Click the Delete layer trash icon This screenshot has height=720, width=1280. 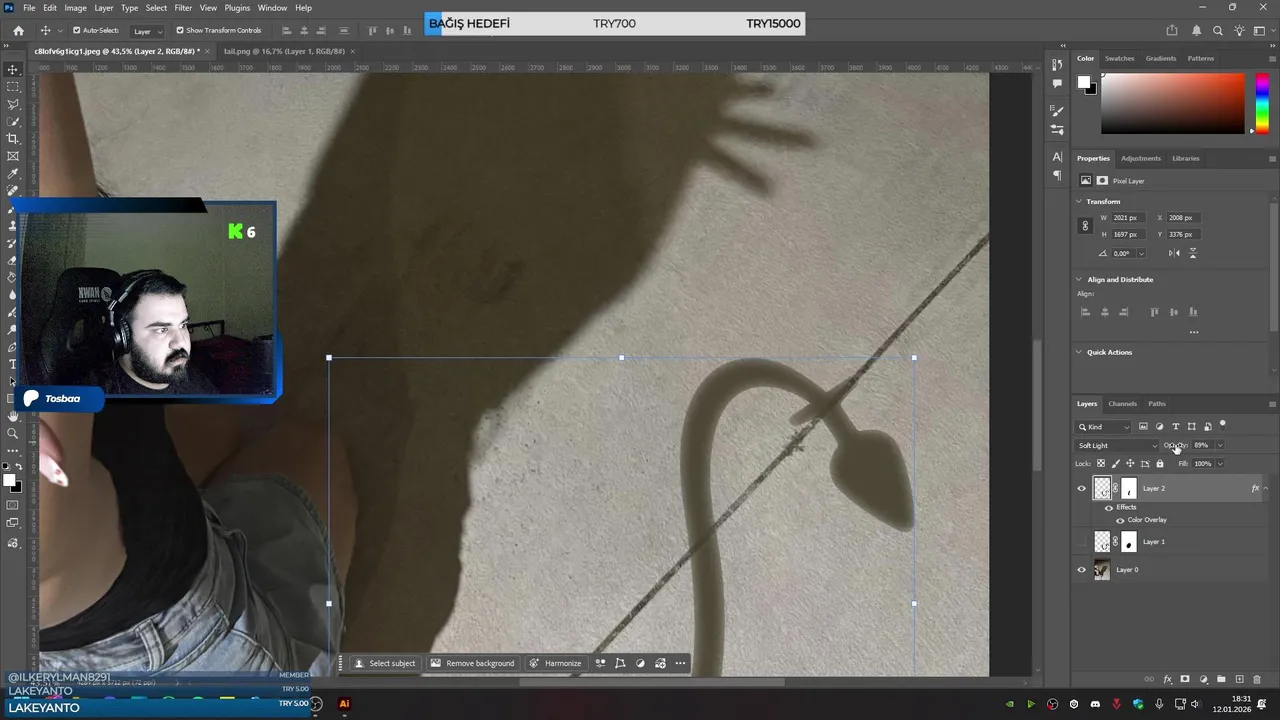tap(1258, 679)
